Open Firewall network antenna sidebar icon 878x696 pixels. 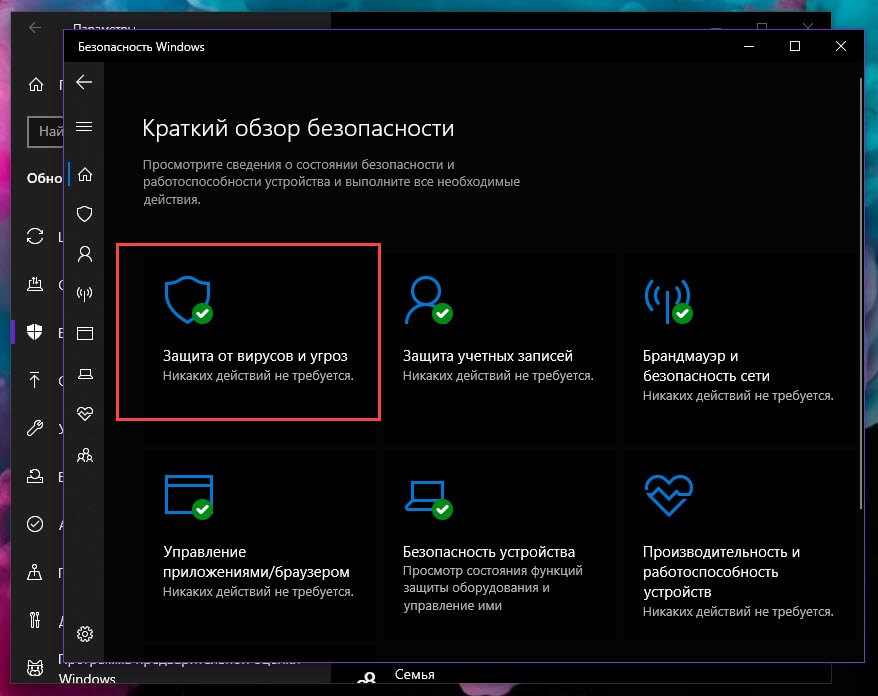(85, 293)
